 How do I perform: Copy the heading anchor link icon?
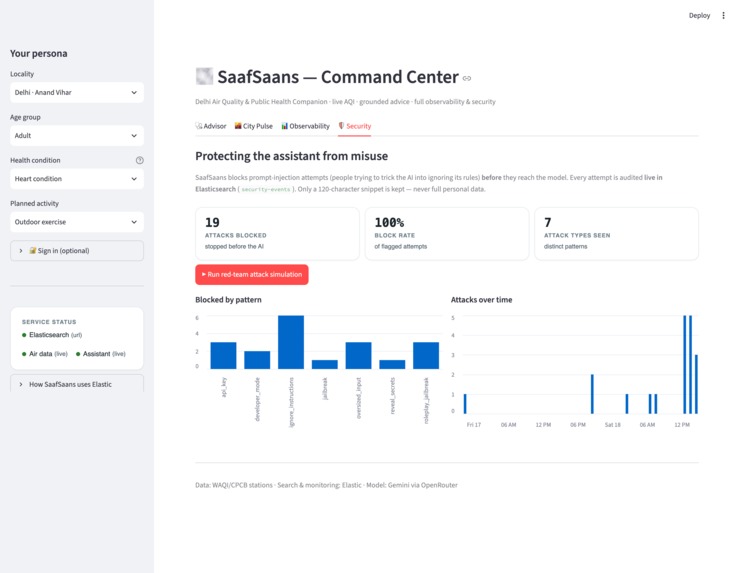pos(467,78)
